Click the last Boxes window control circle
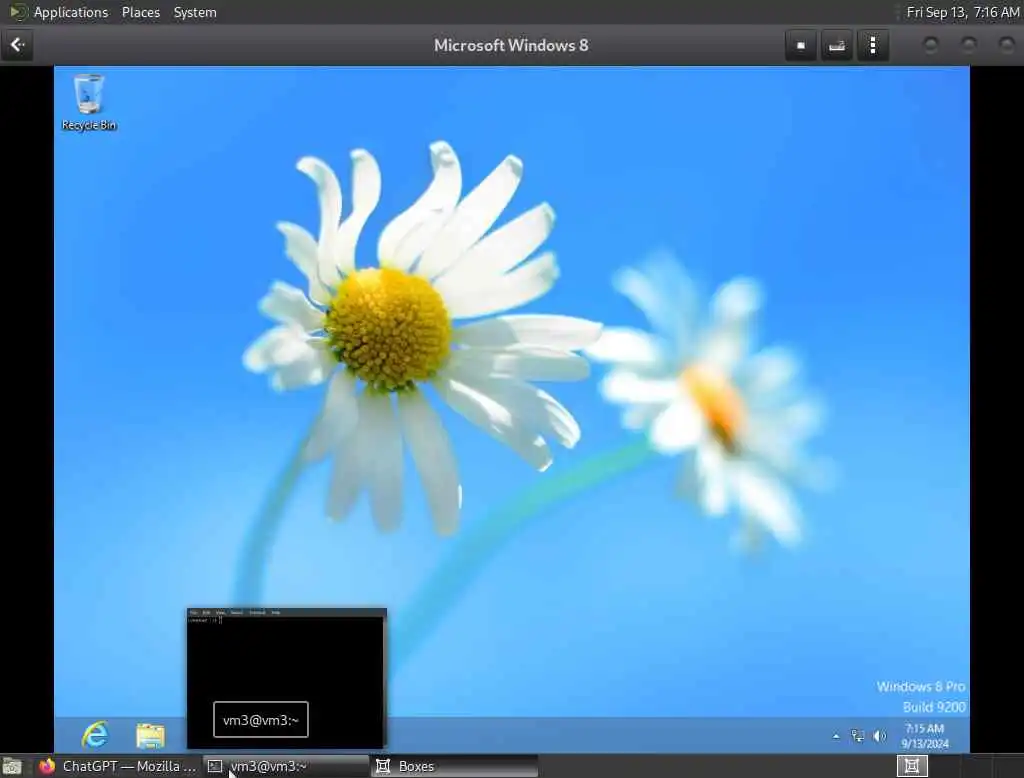 [x=1006, y=45]
